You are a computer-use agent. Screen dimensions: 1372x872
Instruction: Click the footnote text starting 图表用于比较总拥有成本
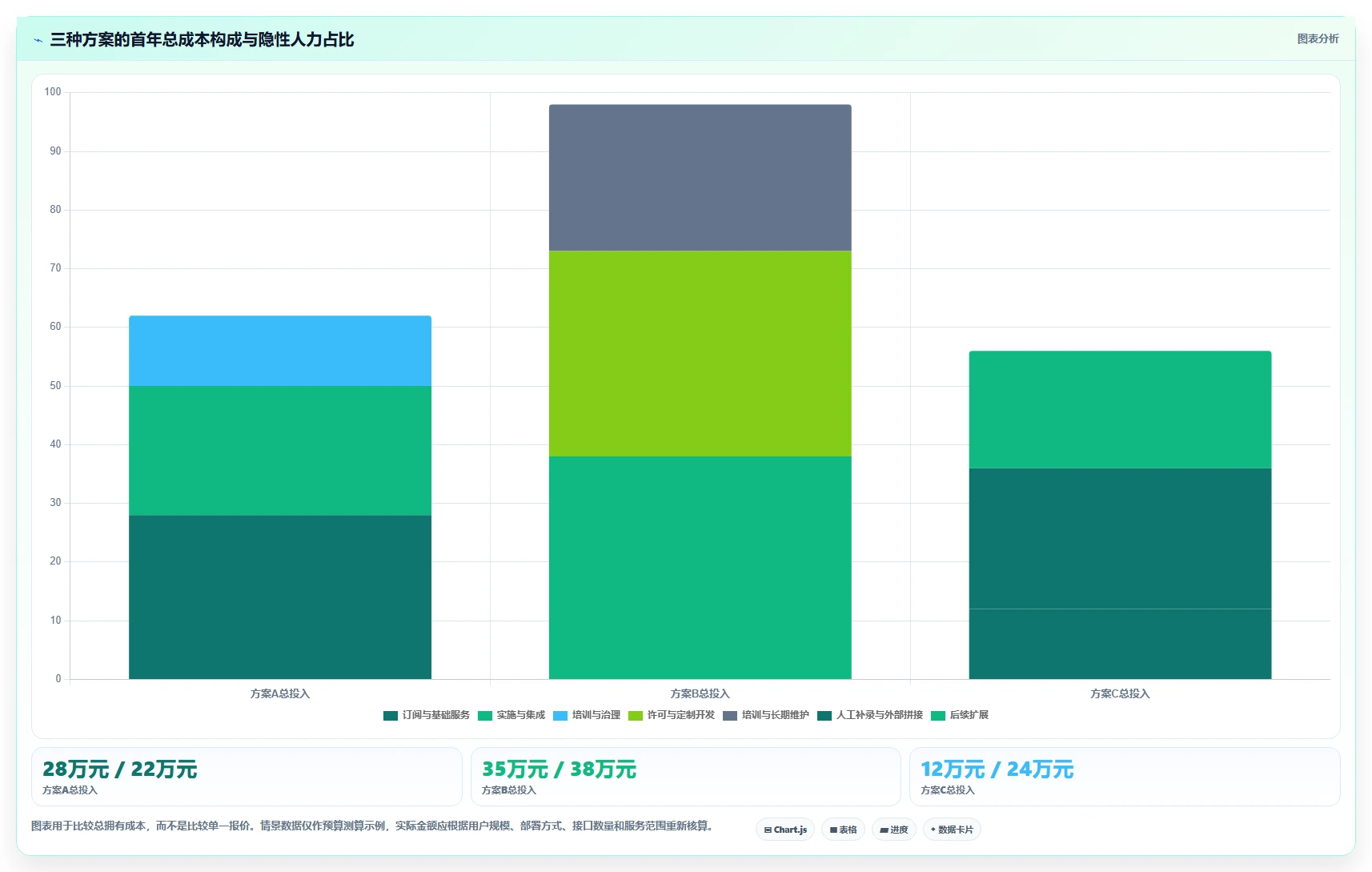372,826
